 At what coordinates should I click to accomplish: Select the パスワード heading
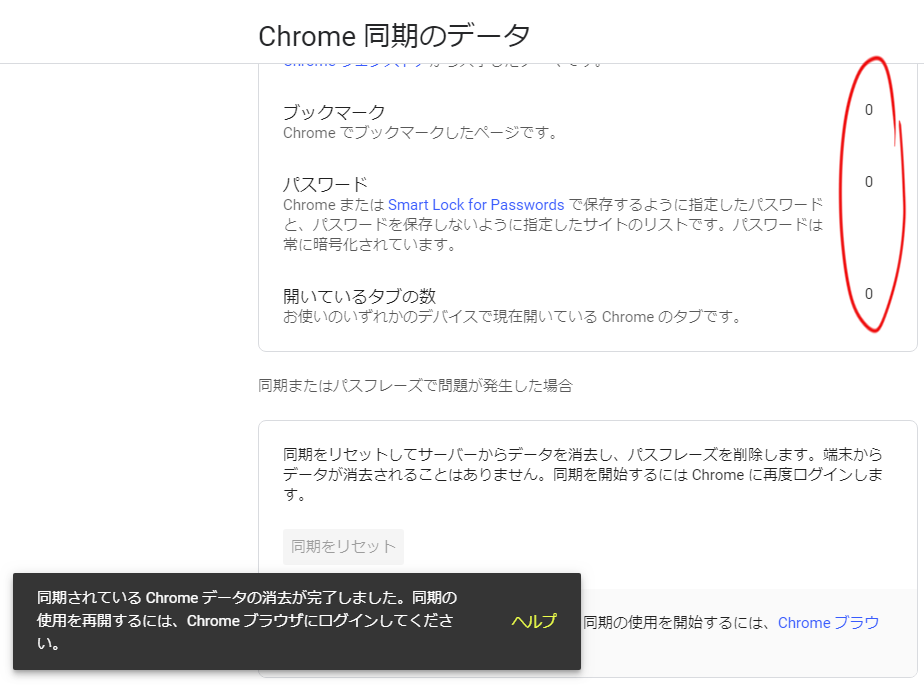(x=325, y=185)
